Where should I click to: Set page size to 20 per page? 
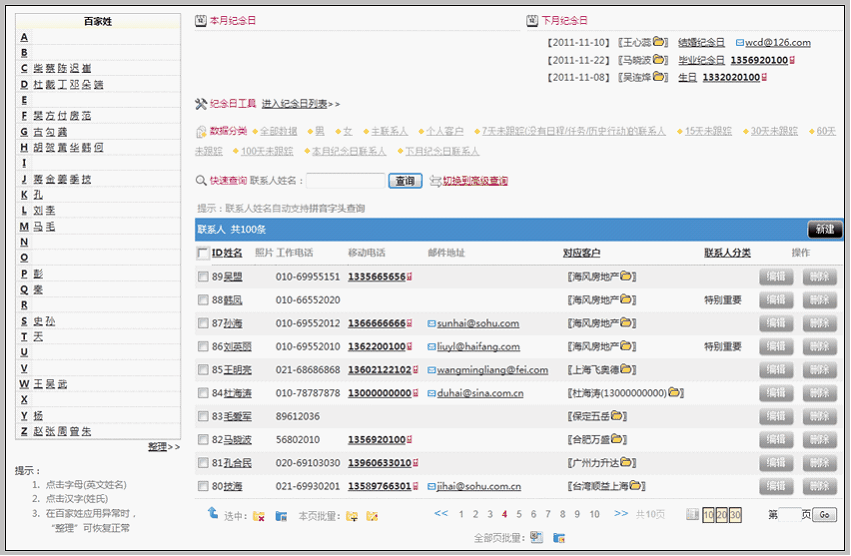(721, 515)
